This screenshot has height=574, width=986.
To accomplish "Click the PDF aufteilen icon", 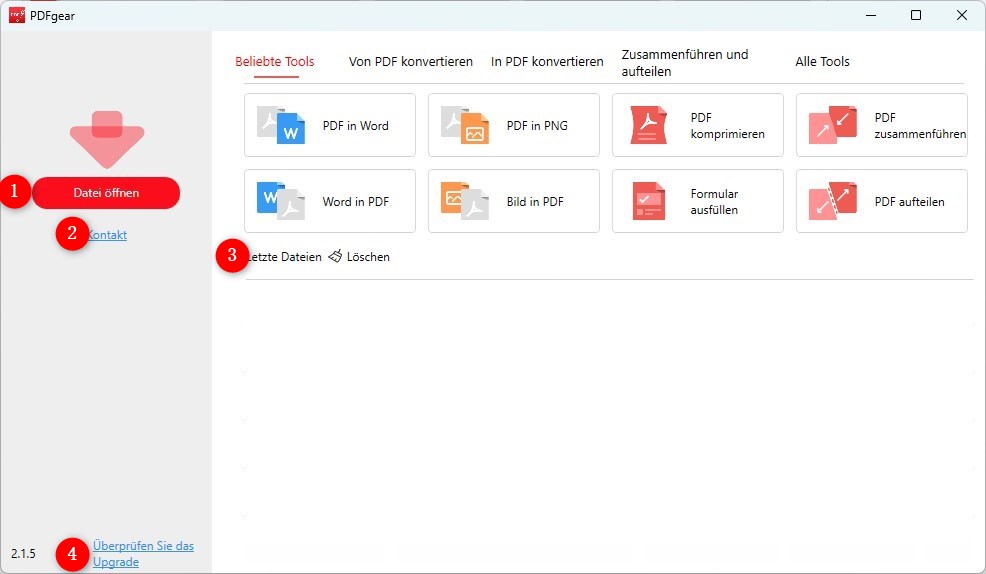I will (x=833, y=201).
